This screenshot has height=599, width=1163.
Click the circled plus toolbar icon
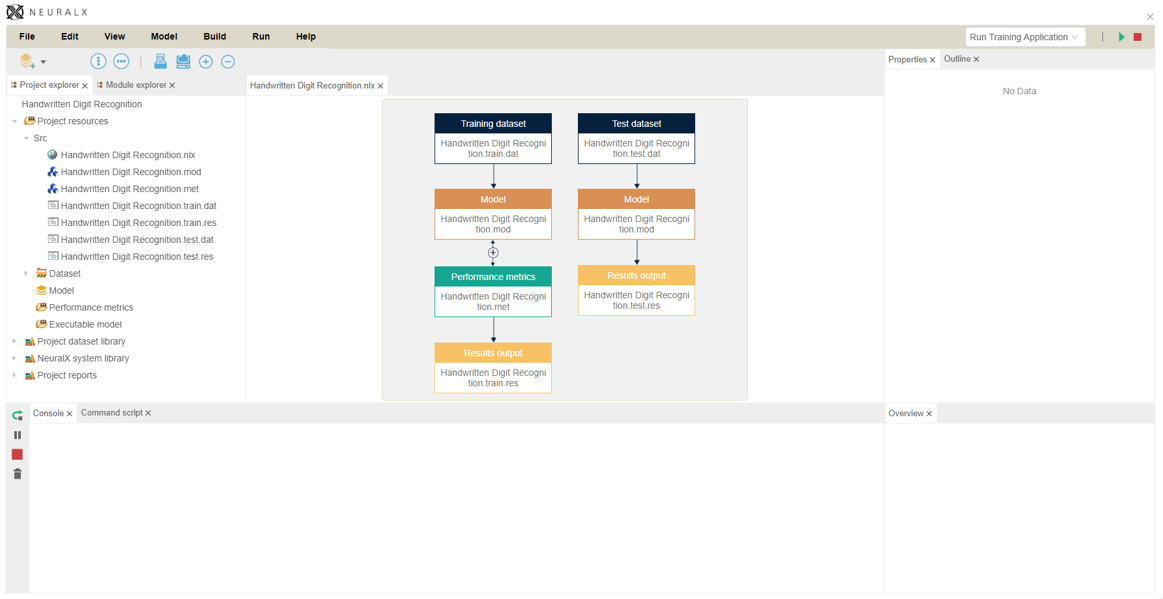pyautogui.click(x=206, y=62)
